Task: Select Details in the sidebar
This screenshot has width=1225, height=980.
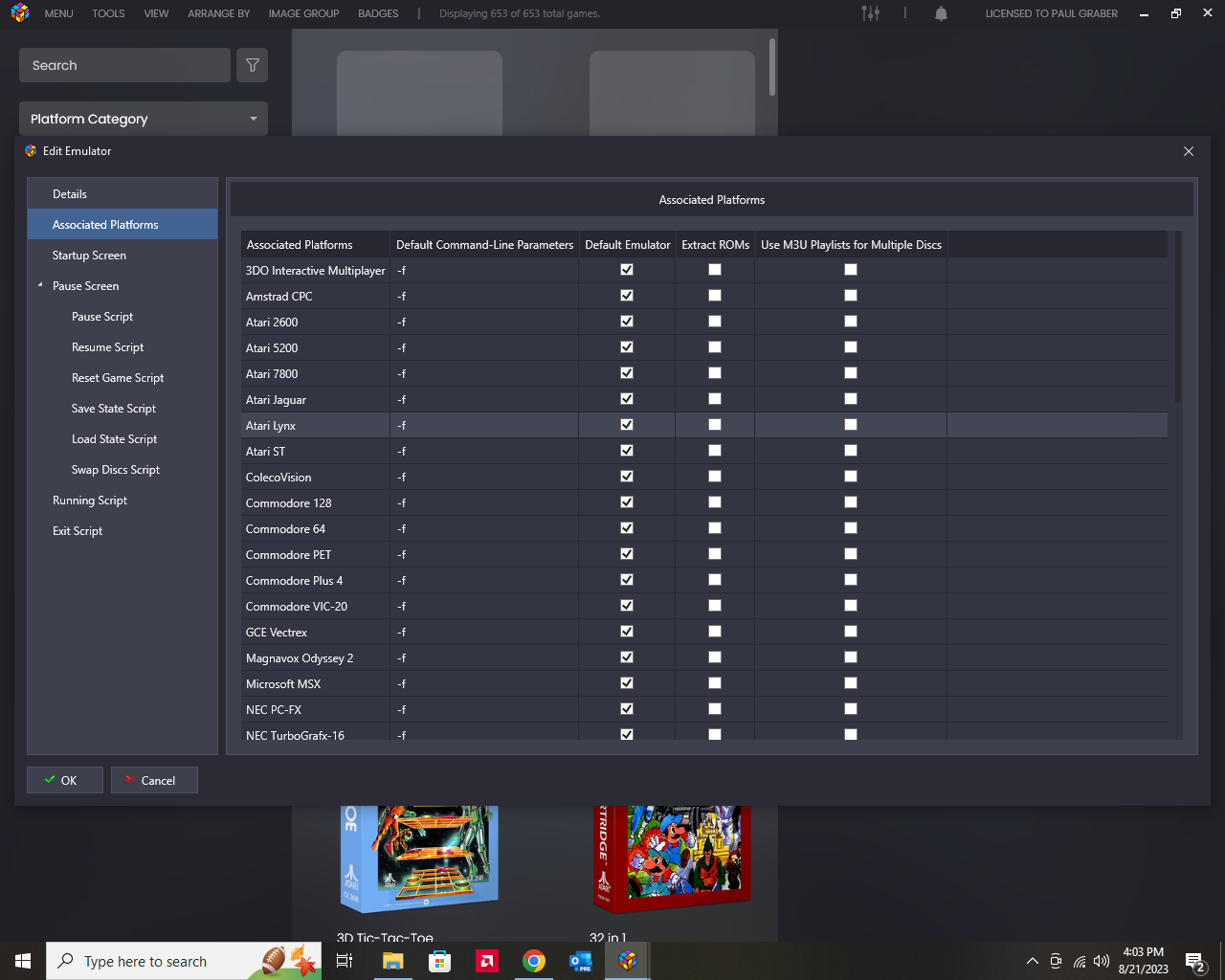Action: (122, 193)
